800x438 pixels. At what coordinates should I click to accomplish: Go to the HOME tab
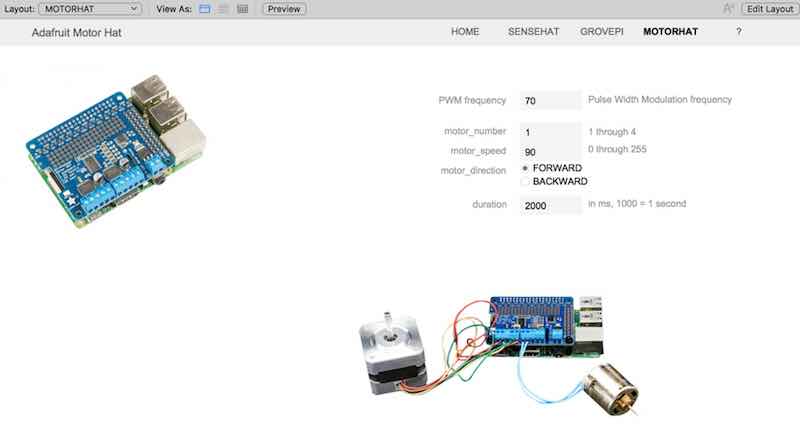(x=465, y=32)
